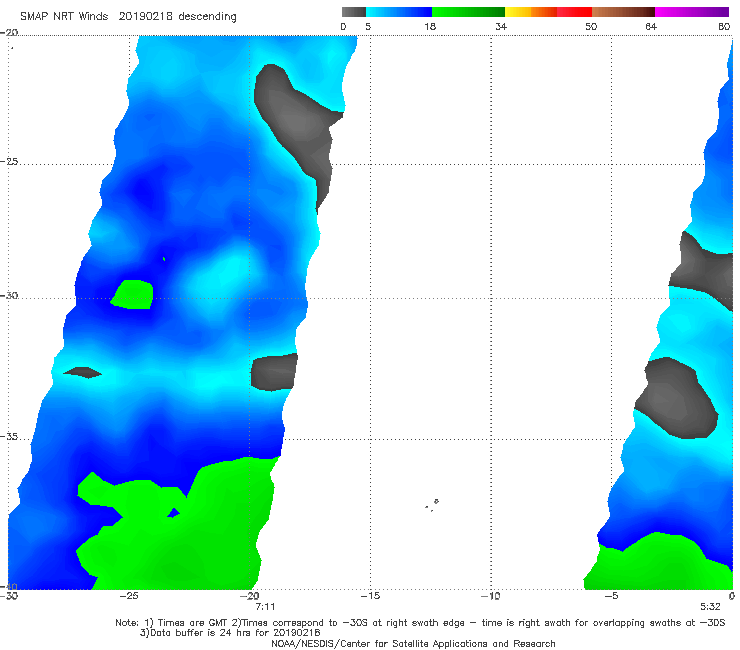This screenshot has width=740, height=650.
Task: Click the cyan-to-blue segment of the colorbar
Action: 399,12
